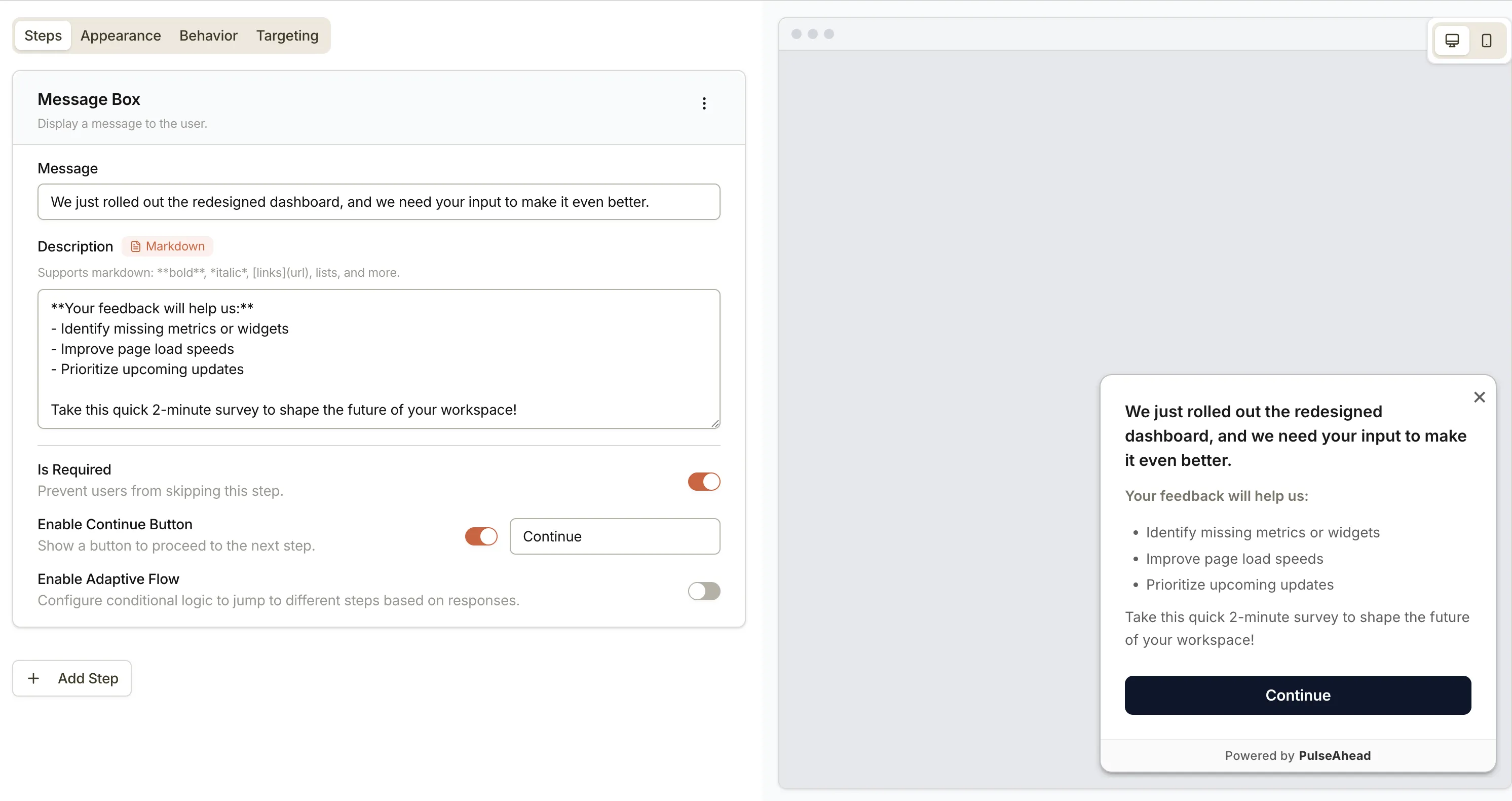The image size is (1512, 801).
Task: Select the Targeting tab
Action: click(x=286, y=35)
